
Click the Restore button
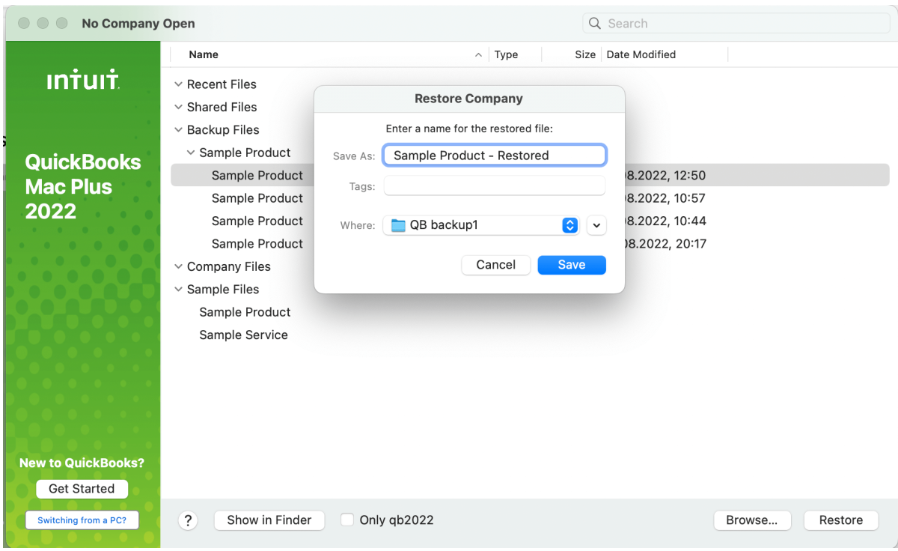tap(841, 520)
